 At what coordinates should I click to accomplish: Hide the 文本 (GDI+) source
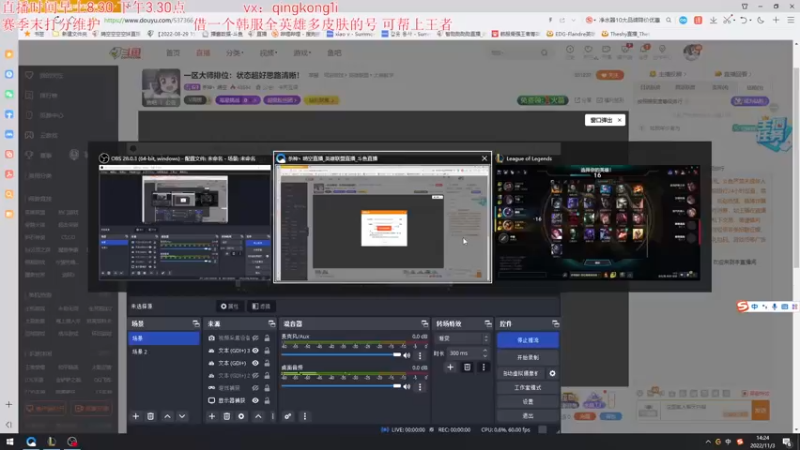point(255,363)
